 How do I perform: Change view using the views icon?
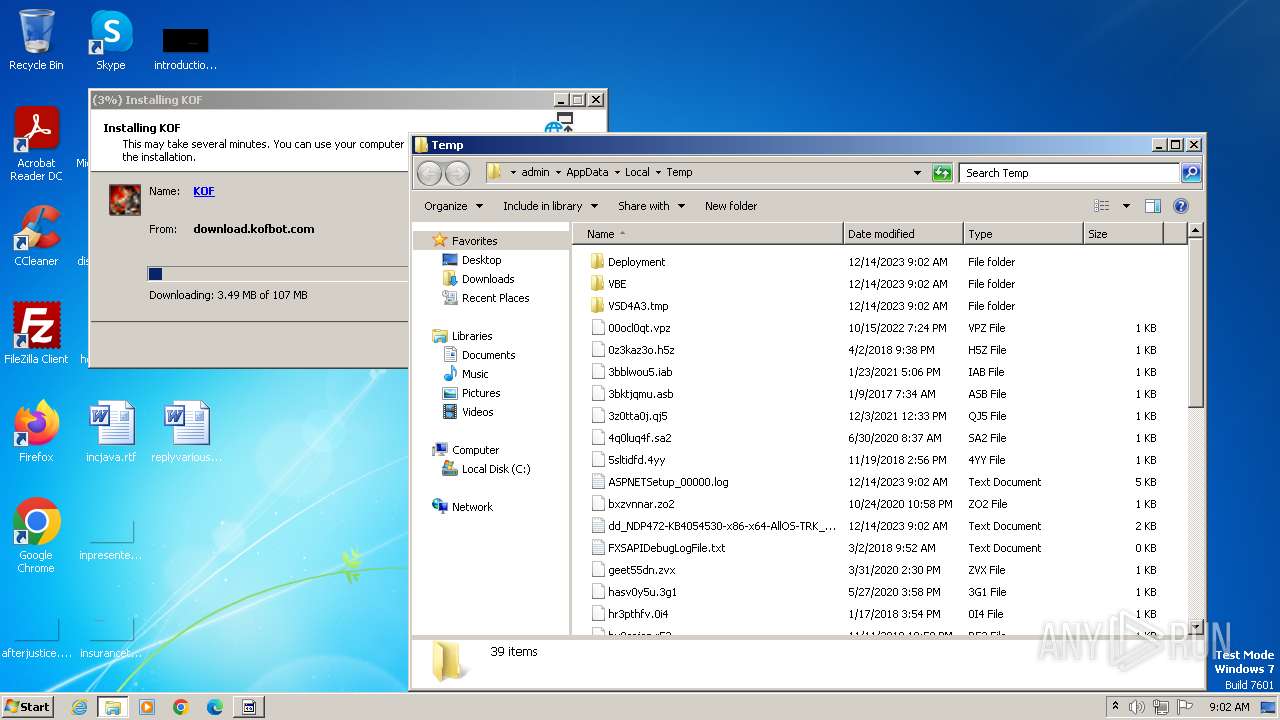click(1102, 206)
